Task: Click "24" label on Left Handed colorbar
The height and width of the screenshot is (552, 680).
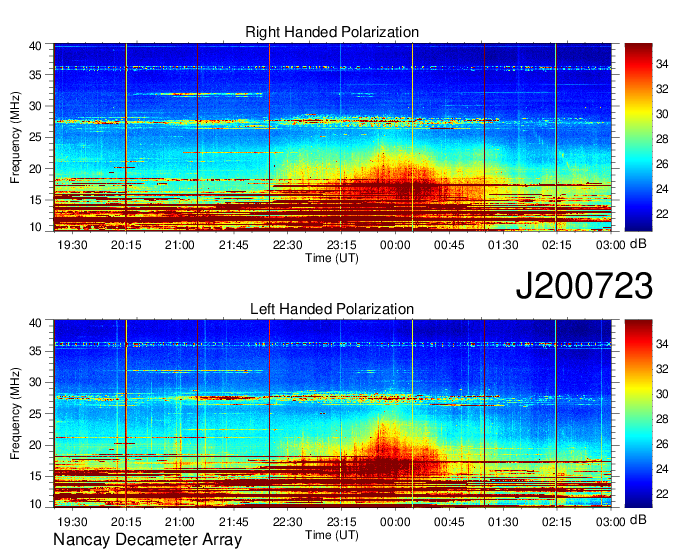Action: click(x=662, y=469)
